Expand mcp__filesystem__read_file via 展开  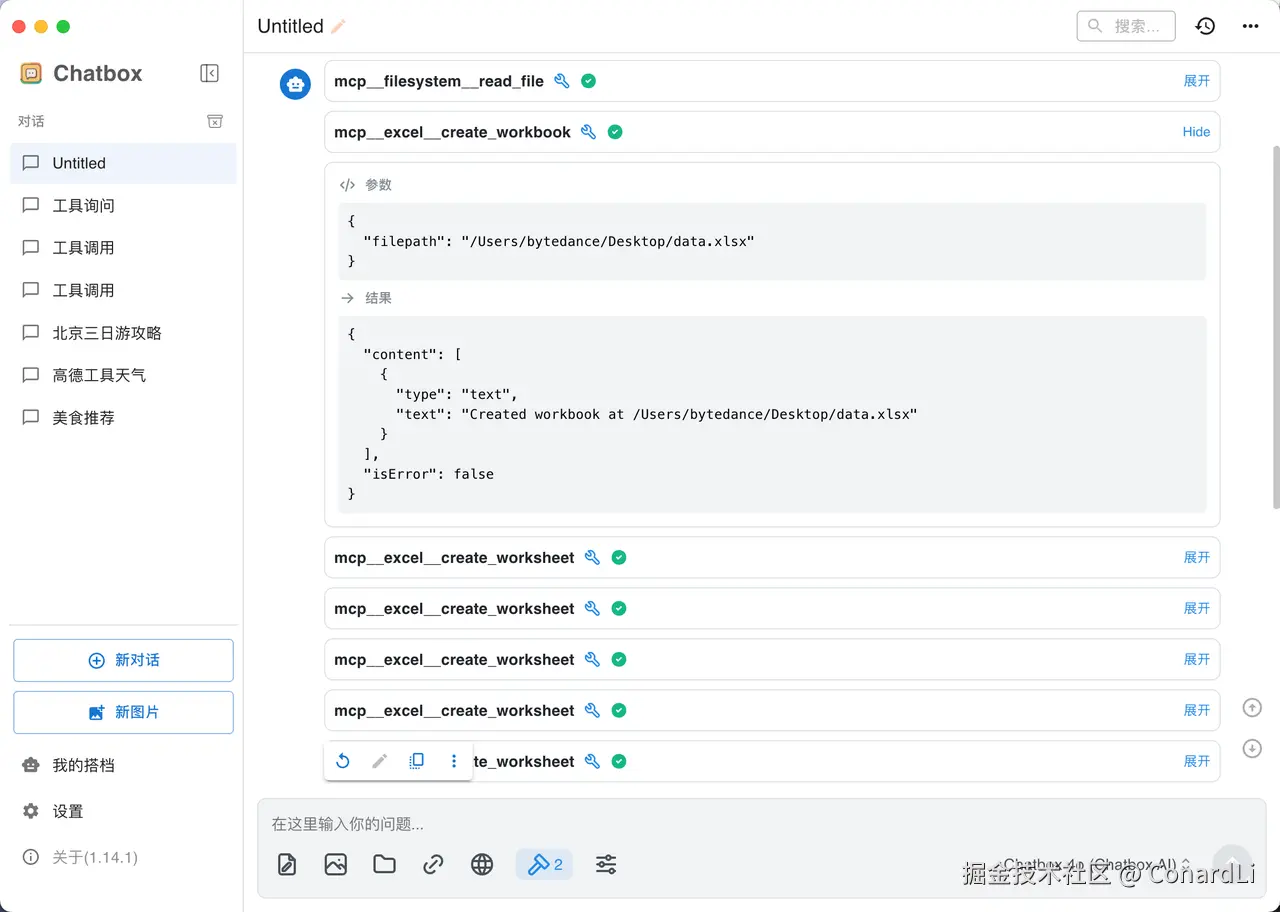pyautogui.click(x=1197, y=81)
